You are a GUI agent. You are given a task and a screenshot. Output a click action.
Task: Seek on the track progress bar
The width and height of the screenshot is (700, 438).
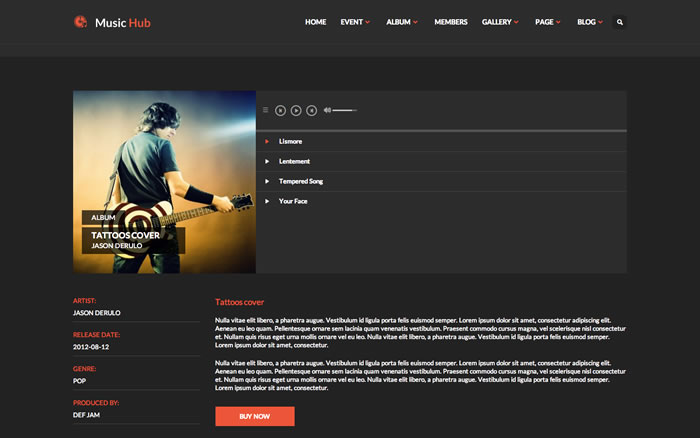tap(441, 131)
